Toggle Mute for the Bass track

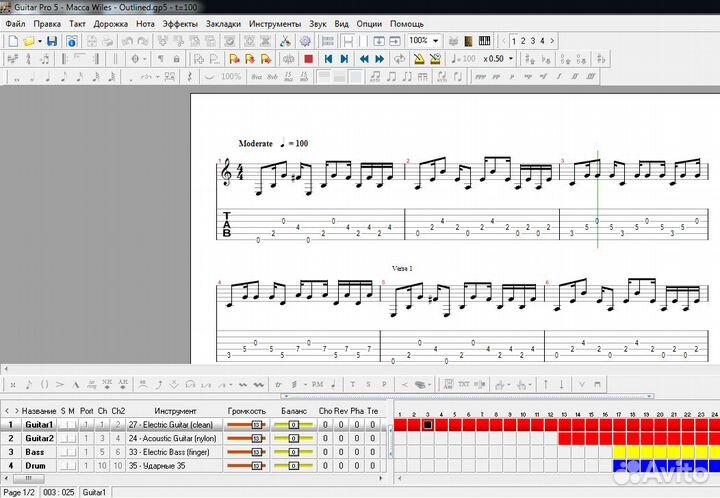pyautogui.click(x=71, y=451)
